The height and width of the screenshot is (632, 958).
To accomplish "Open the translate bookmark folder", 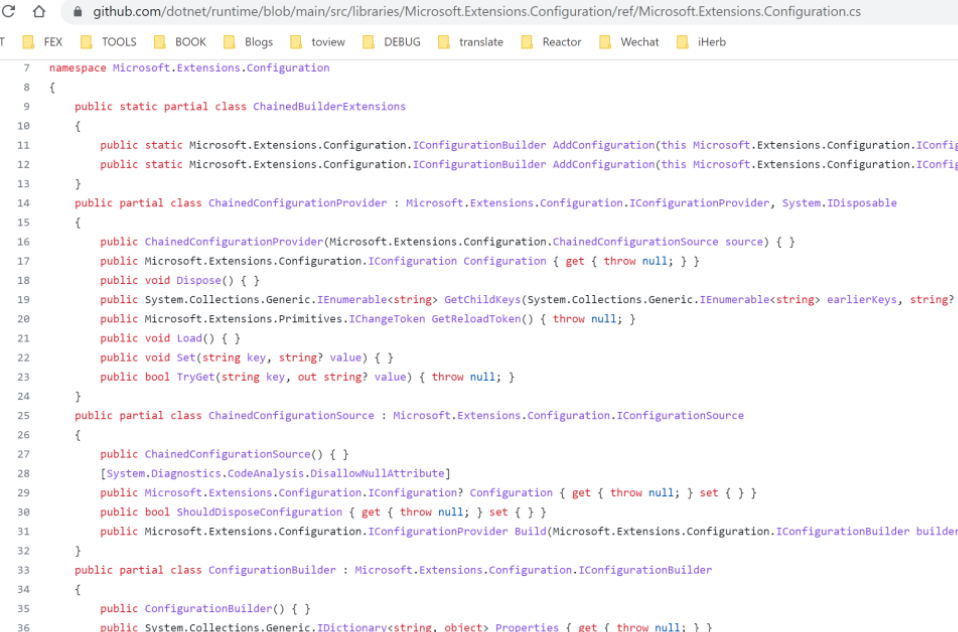I will coord(470,42).
